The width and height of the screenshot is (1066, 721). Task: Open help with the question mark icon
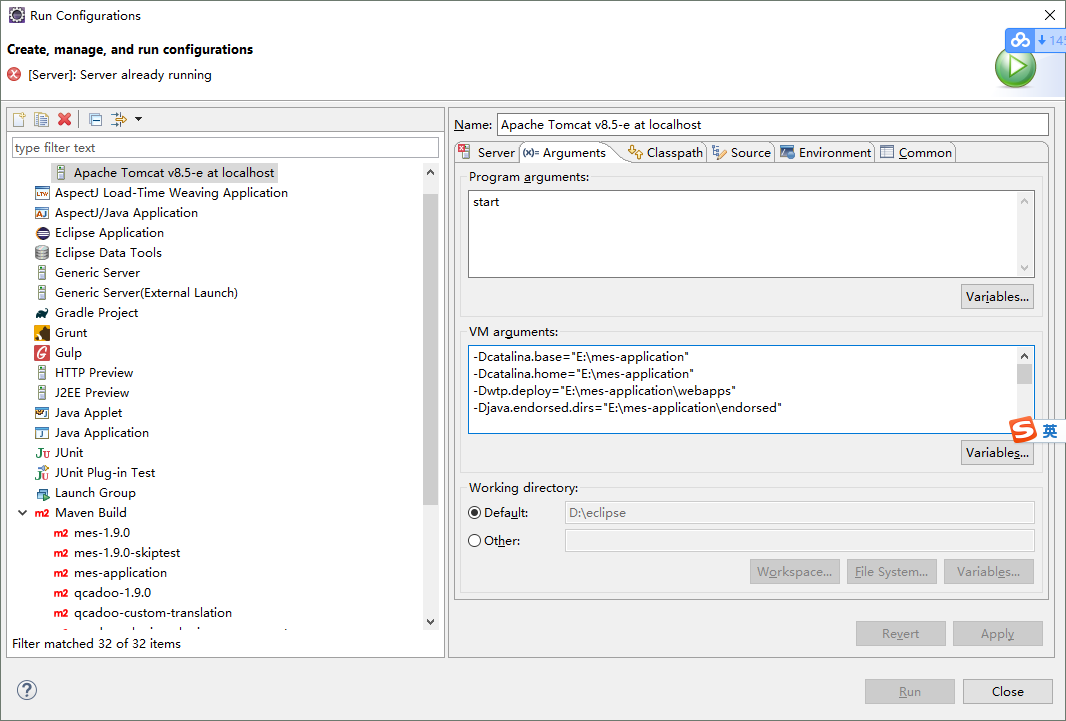tap(27, 690)
